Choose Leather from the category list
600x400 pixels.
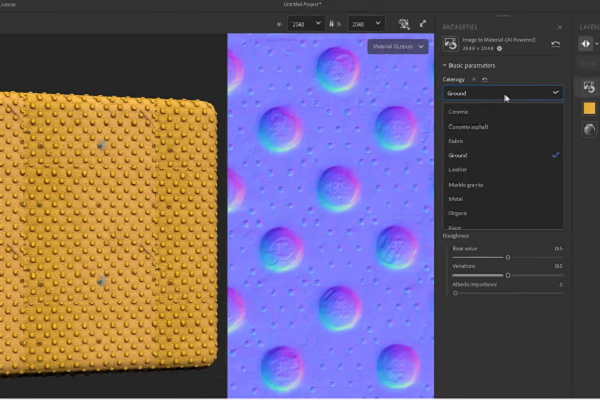458,170
